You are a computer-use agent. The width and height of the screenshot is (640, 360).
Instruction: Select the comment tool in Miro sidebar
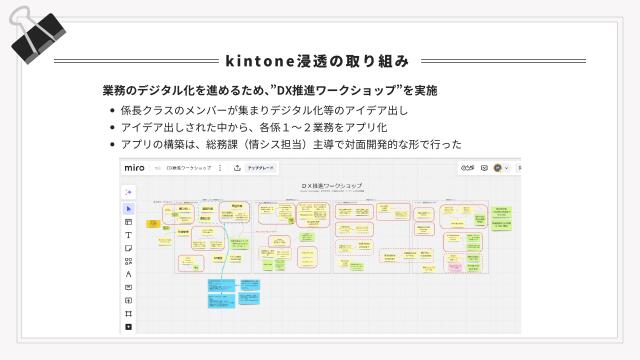pyautogui.click(x=129, y=287)
